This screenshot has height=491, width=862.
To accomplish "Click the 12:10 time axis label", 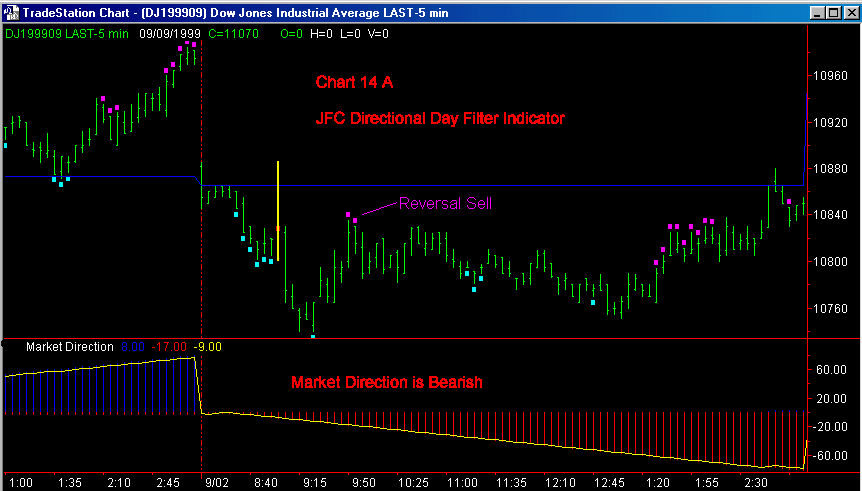I will click(560, 483).
